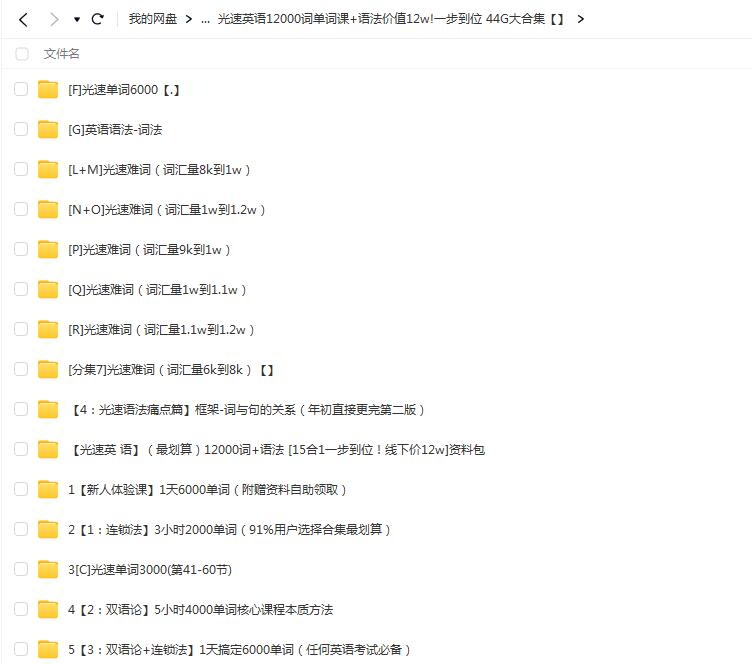Open 1【新人体验课】1天6000单词
Screen dimensions: 752x664
[x=207, y=489]
